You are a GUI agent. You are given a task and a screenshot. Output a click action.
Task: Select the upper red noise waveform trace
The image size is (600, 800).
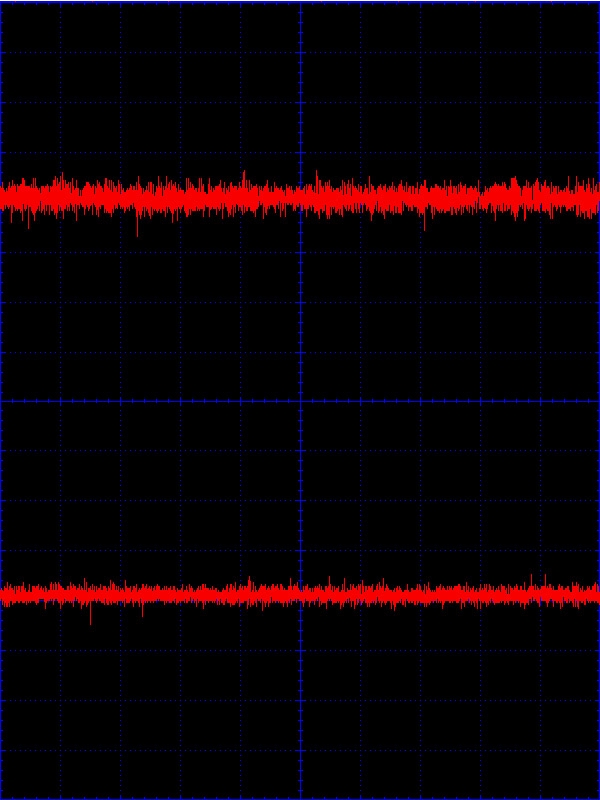pos(300,198)
